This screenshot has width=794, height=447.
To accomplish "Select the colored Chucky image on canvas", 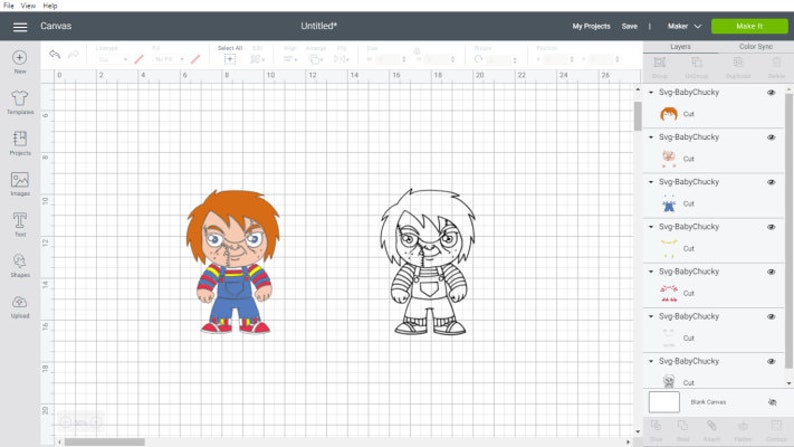I will point(233,262).
